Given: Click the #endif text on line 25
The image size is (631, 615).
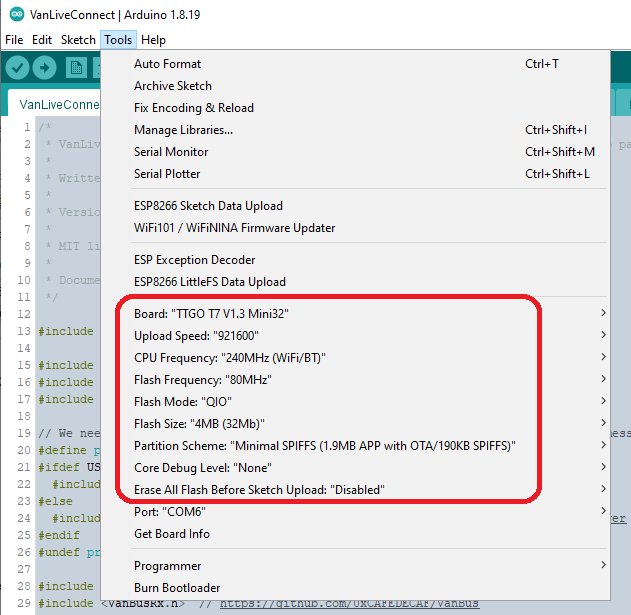Looking at the screenshot, I should pyautogui.click(x=59, y=535).
